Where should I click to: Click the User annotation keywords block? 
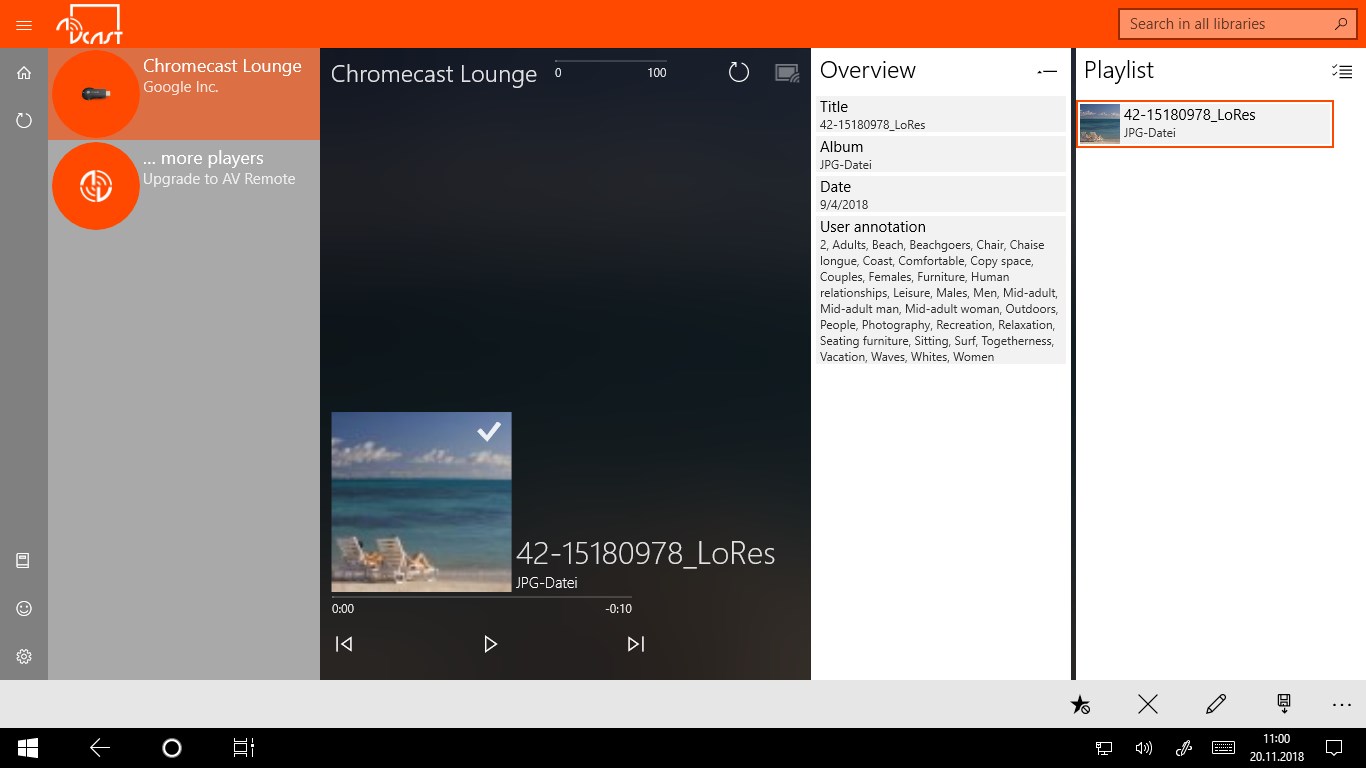point(940,290)
